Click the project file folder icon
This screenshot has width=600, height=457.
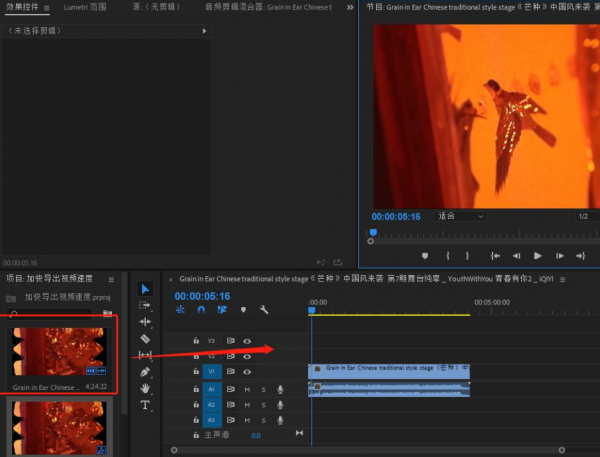(11, 298)
